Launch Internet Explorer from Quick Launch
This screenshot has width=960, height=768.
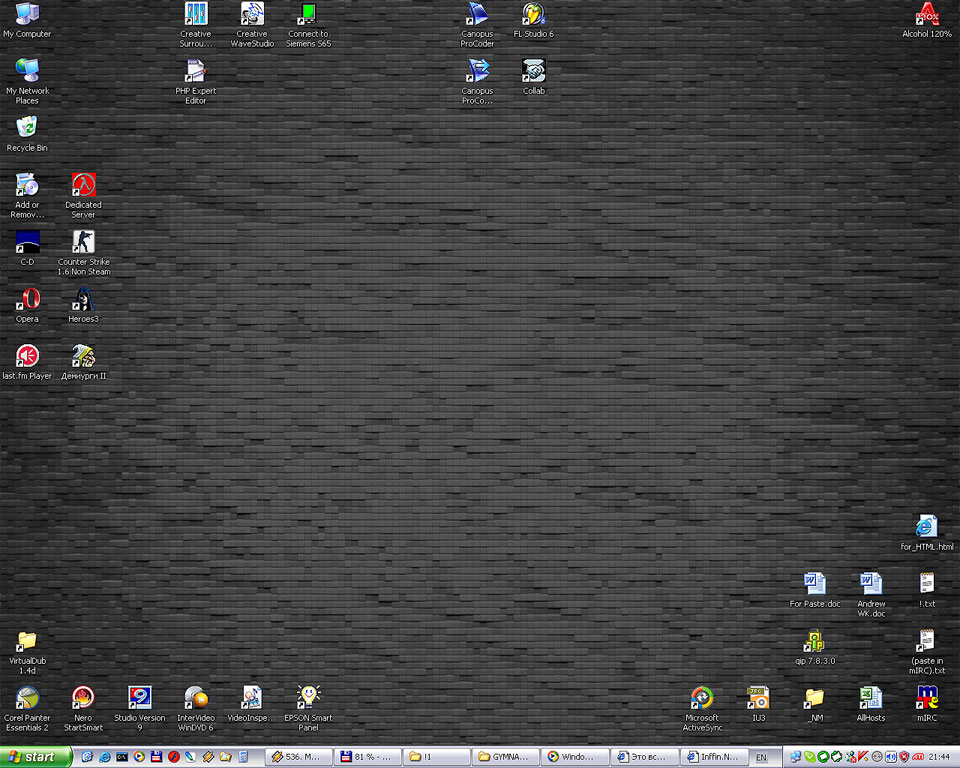105,757
